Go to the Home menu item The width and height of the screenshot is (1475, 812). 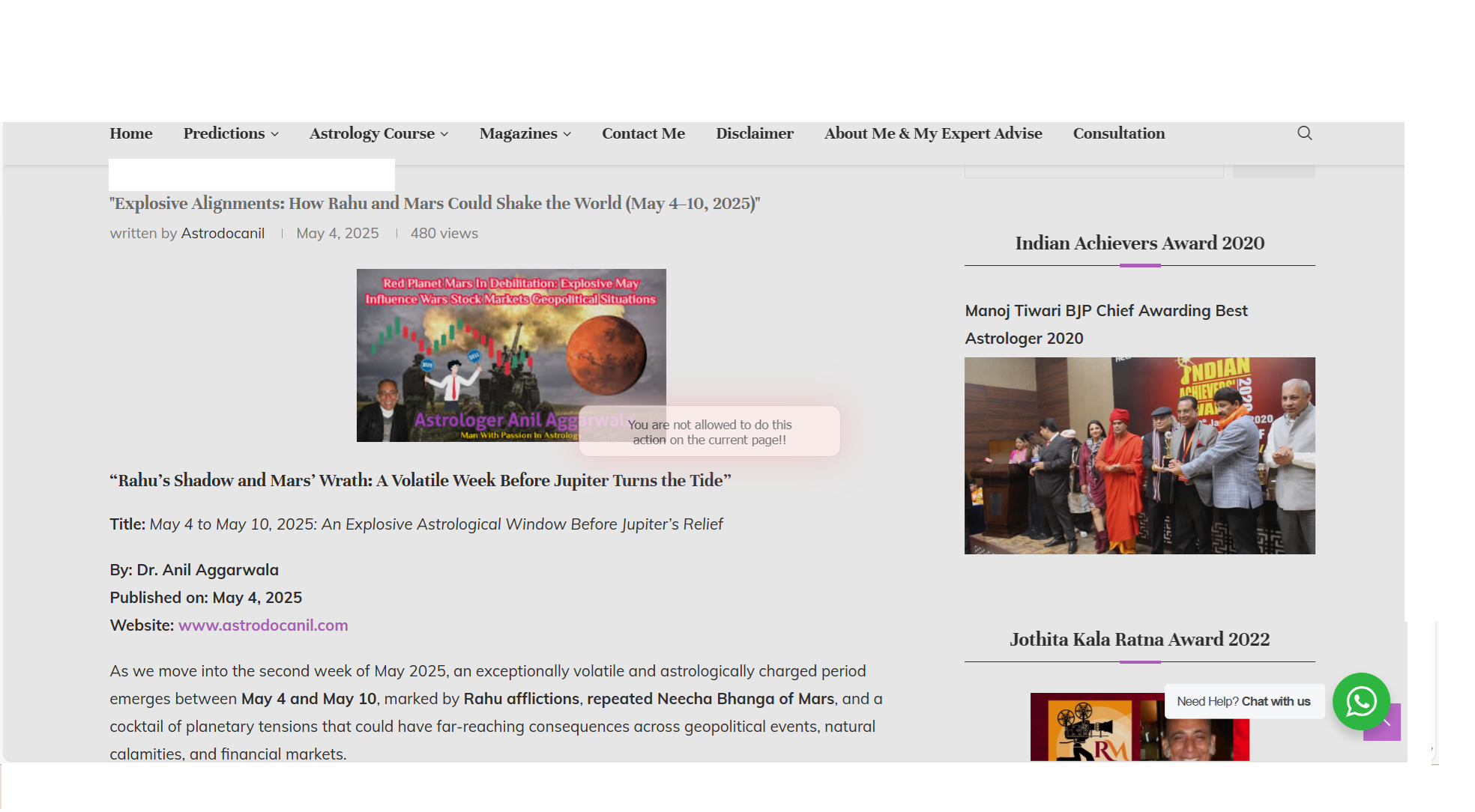(131, 133)
